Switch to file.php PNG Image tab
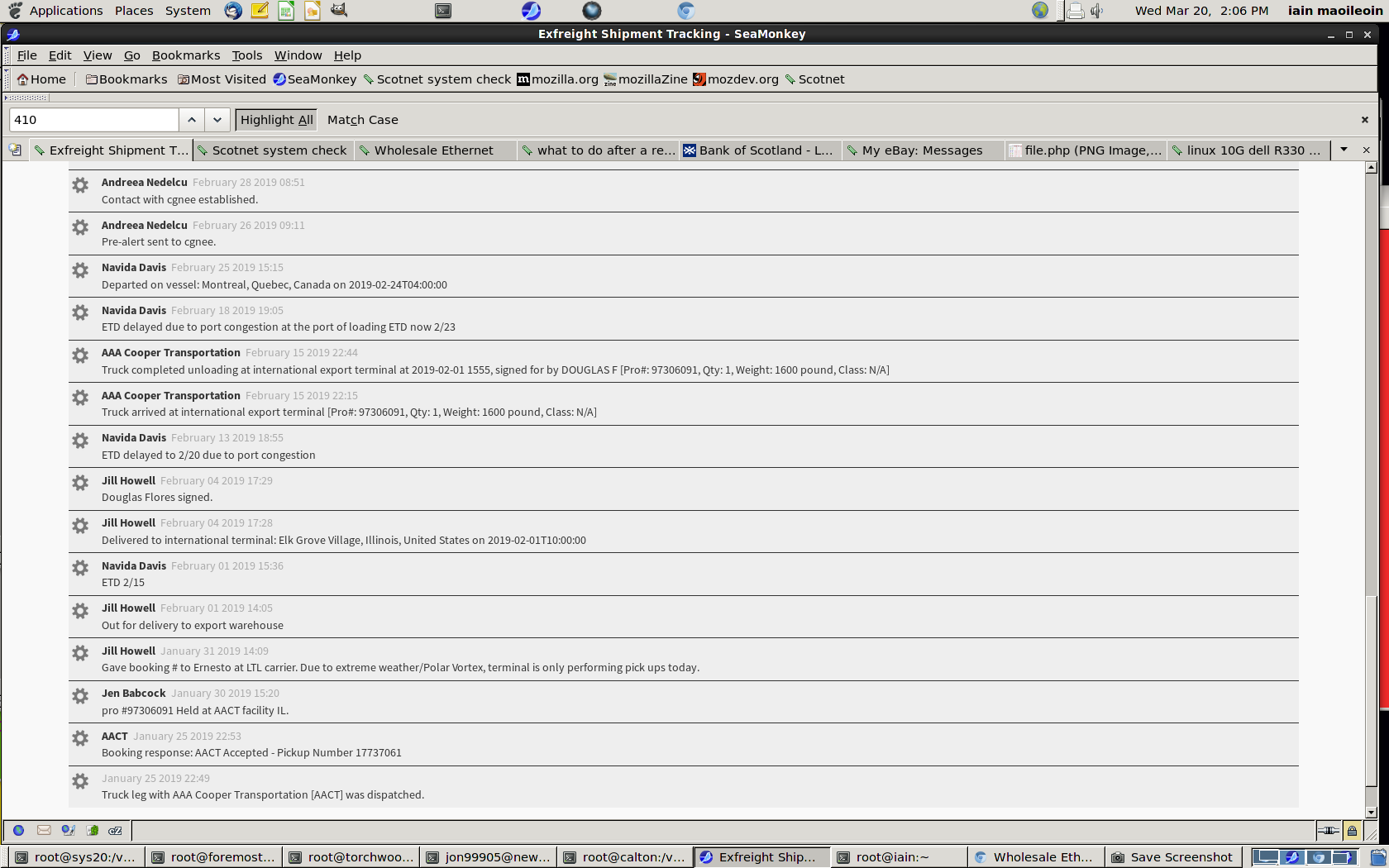1389x868 pixels. tap(1086, 150)
